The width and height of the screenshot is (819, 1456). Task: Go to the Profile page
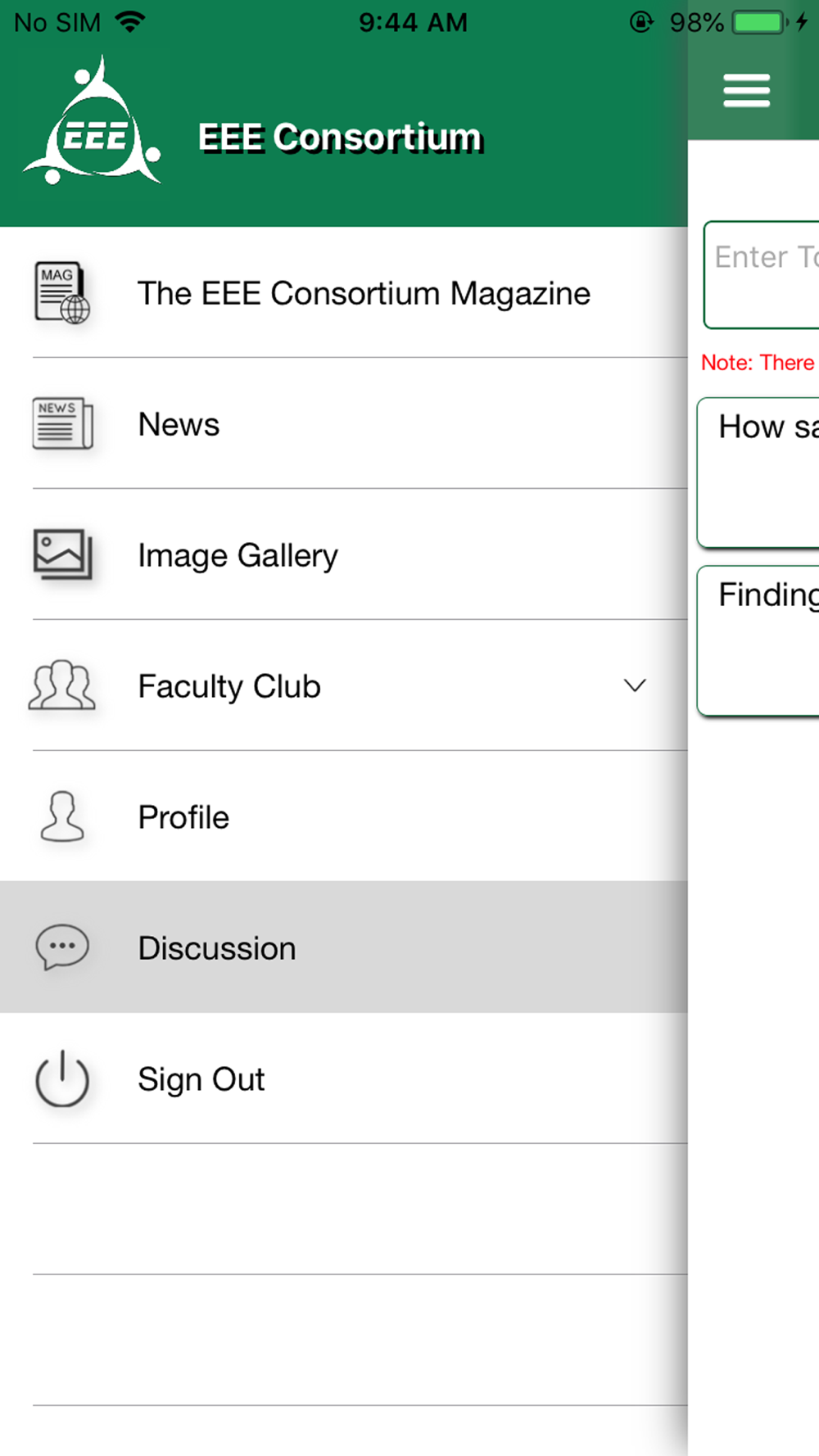coord(344,816)
